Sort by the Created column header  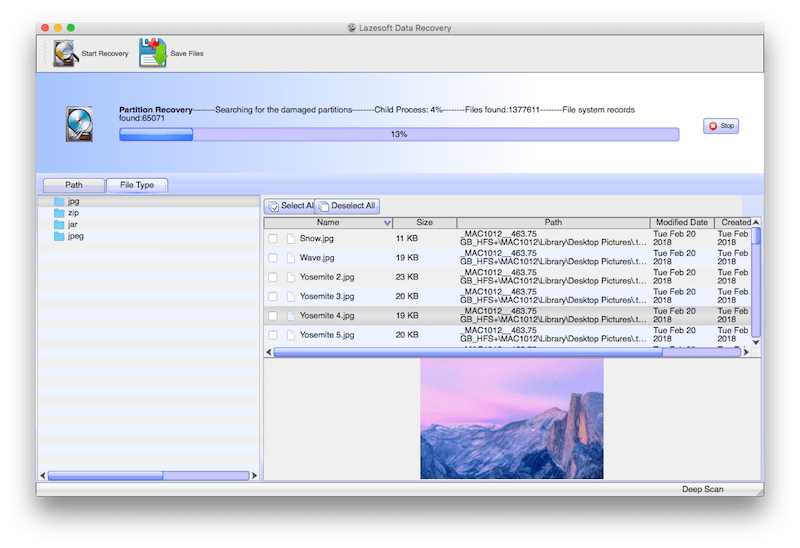[733, 222]
